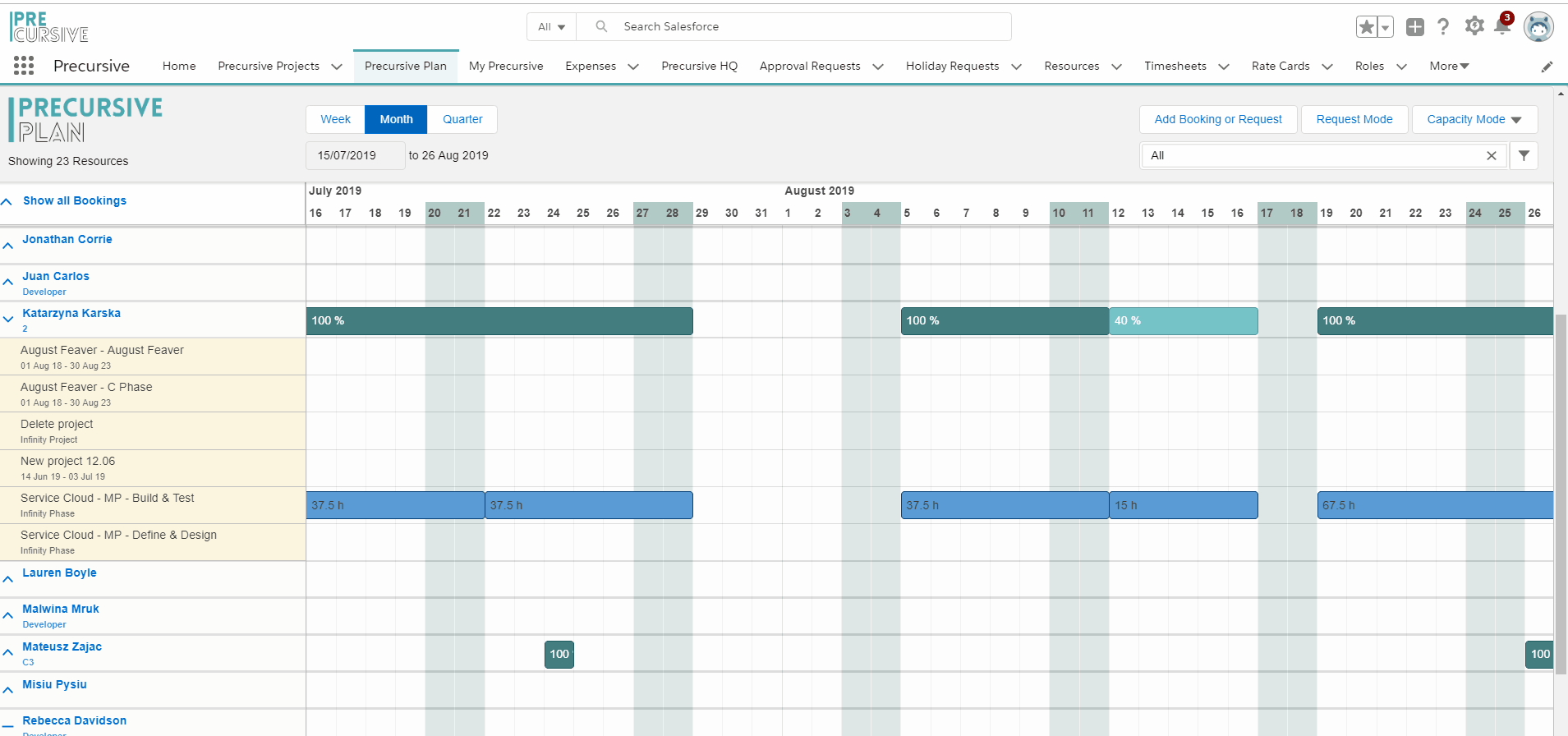Image resolution: width=1568 pixels, height=736 pixels.
Task: Expand the Misiu Pysiu row chevron
Action: 7,690
